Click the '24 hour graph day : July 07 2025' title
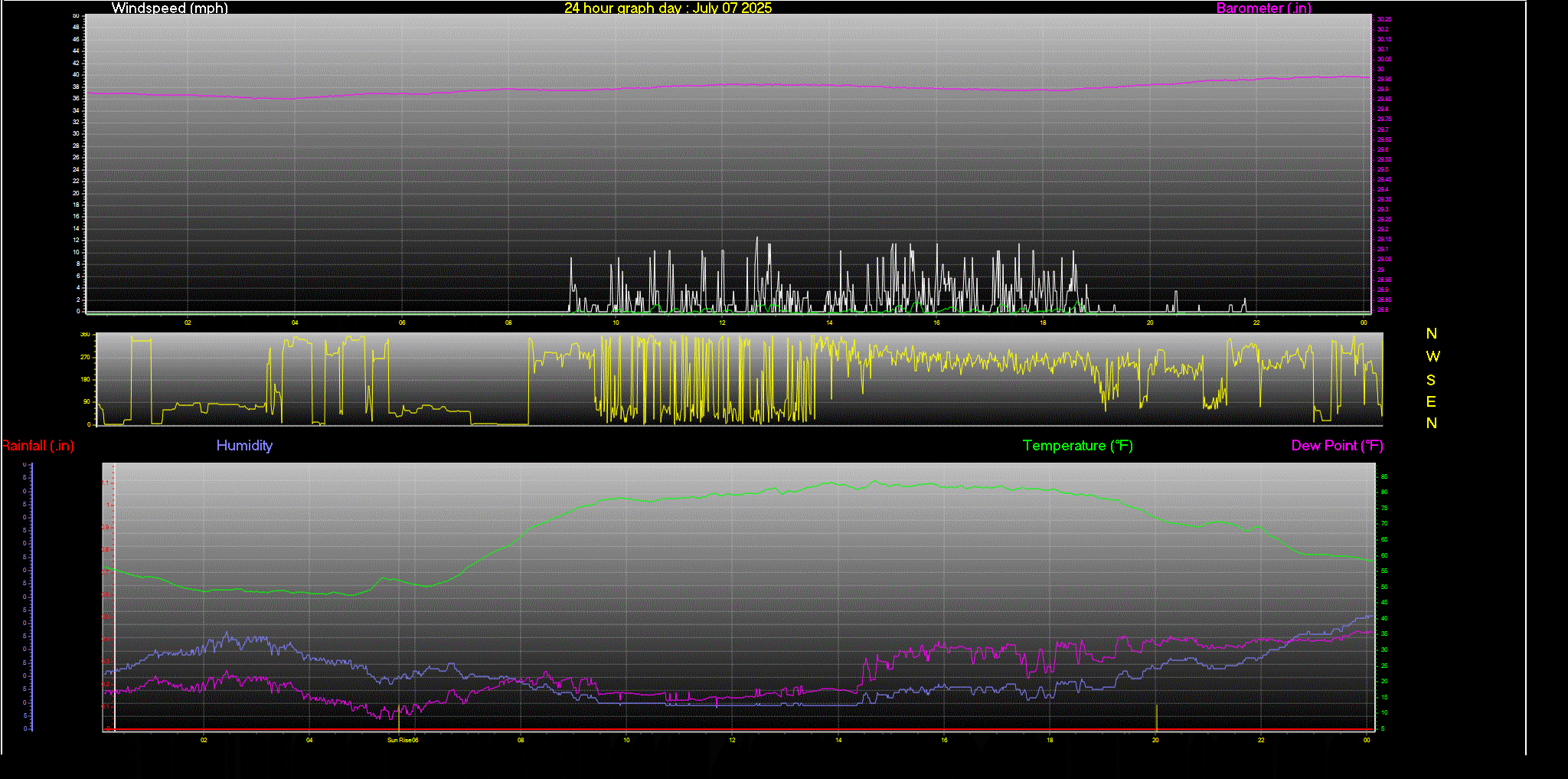Screen dimensions: 1568x779 click(x=668, y=8)
